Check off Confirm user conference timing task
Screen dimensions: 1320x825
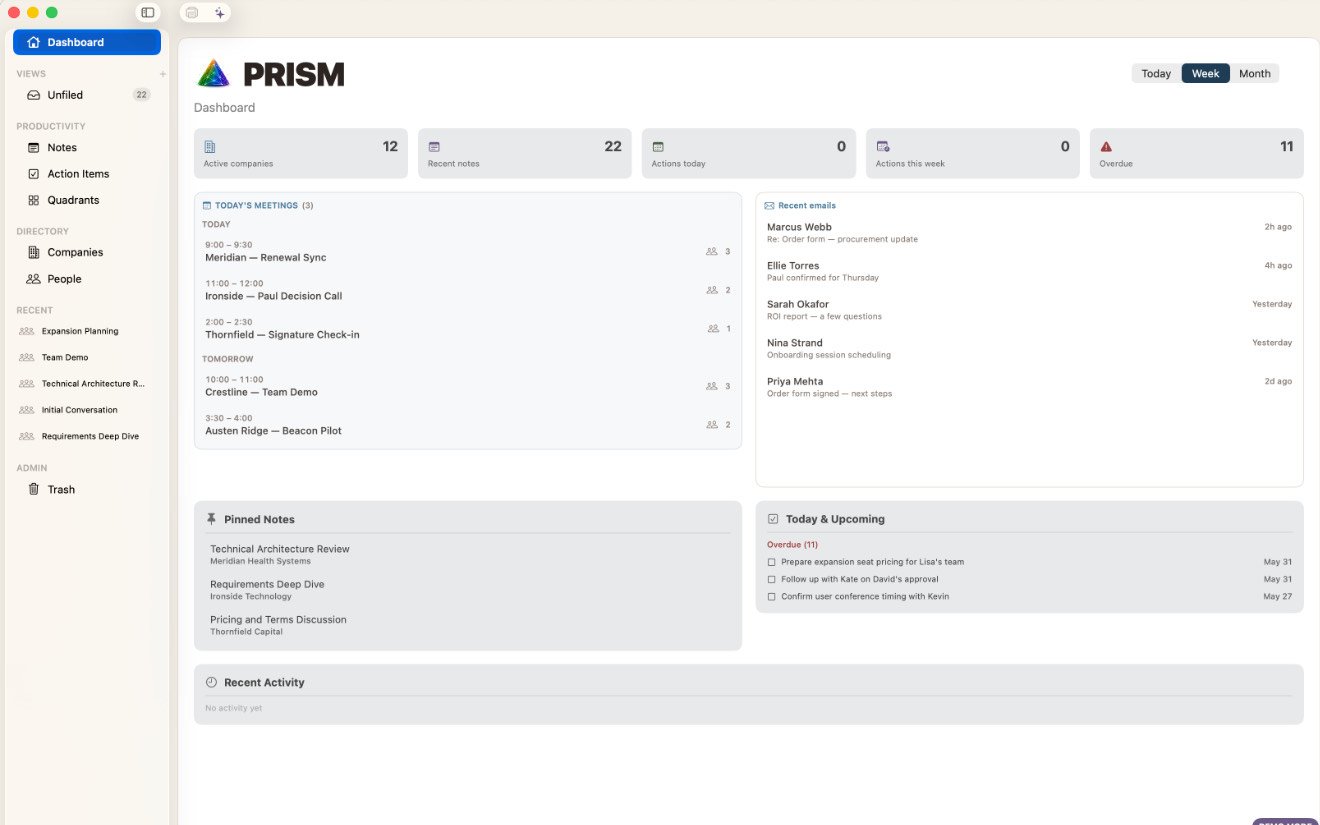click(771, 597)
